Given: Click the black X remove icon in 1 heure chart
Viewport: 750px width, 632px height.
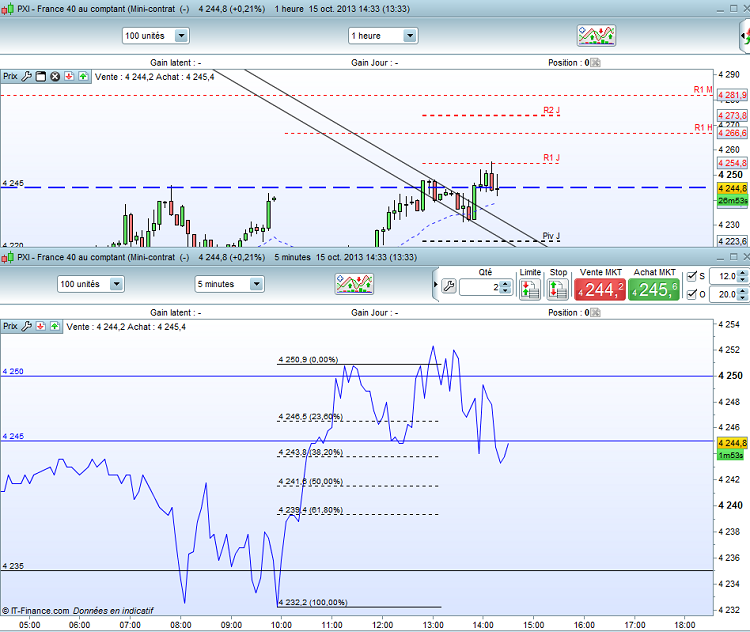Looking at the screenshot, I should (55, 76).
